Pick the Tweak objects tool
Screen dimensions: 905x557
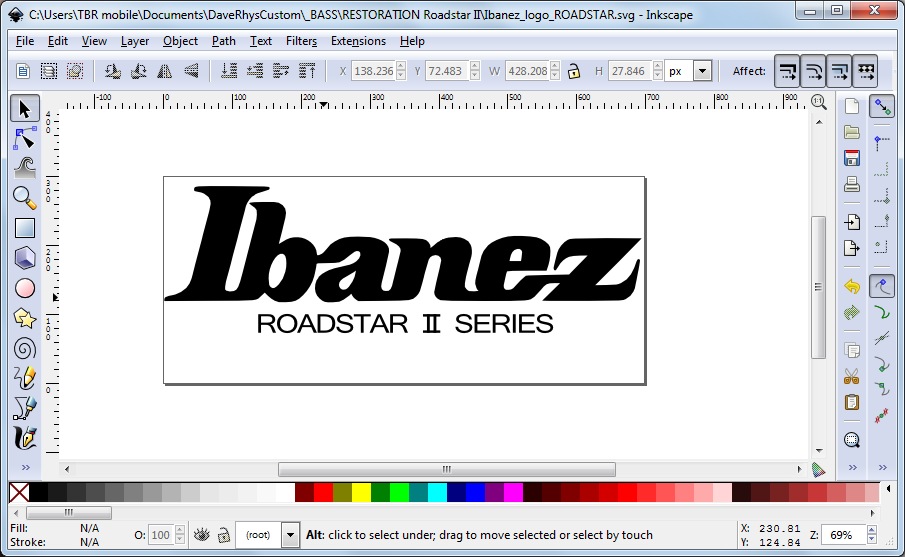pyautogui.click(x=24, y=167)
